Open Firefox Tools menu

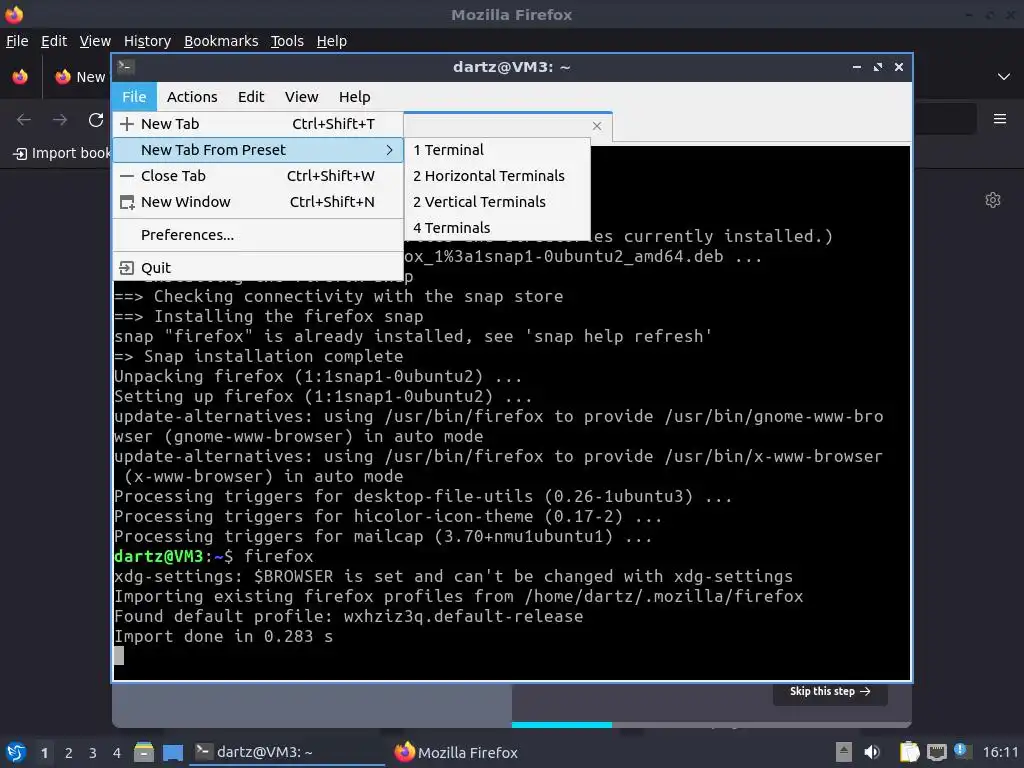[287, 41]
